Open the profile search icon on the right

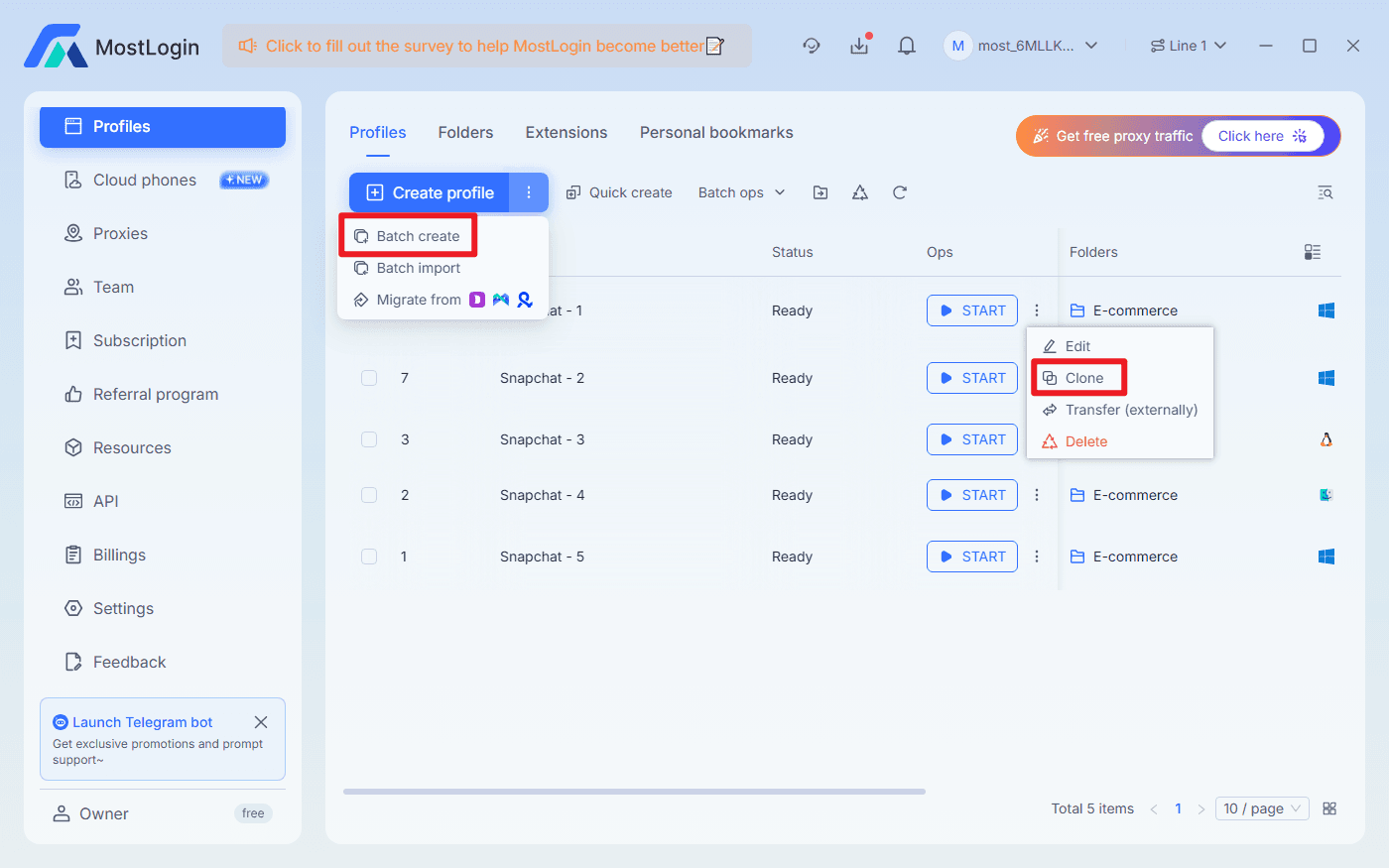pyautogui.click(x=1325, y=192)
